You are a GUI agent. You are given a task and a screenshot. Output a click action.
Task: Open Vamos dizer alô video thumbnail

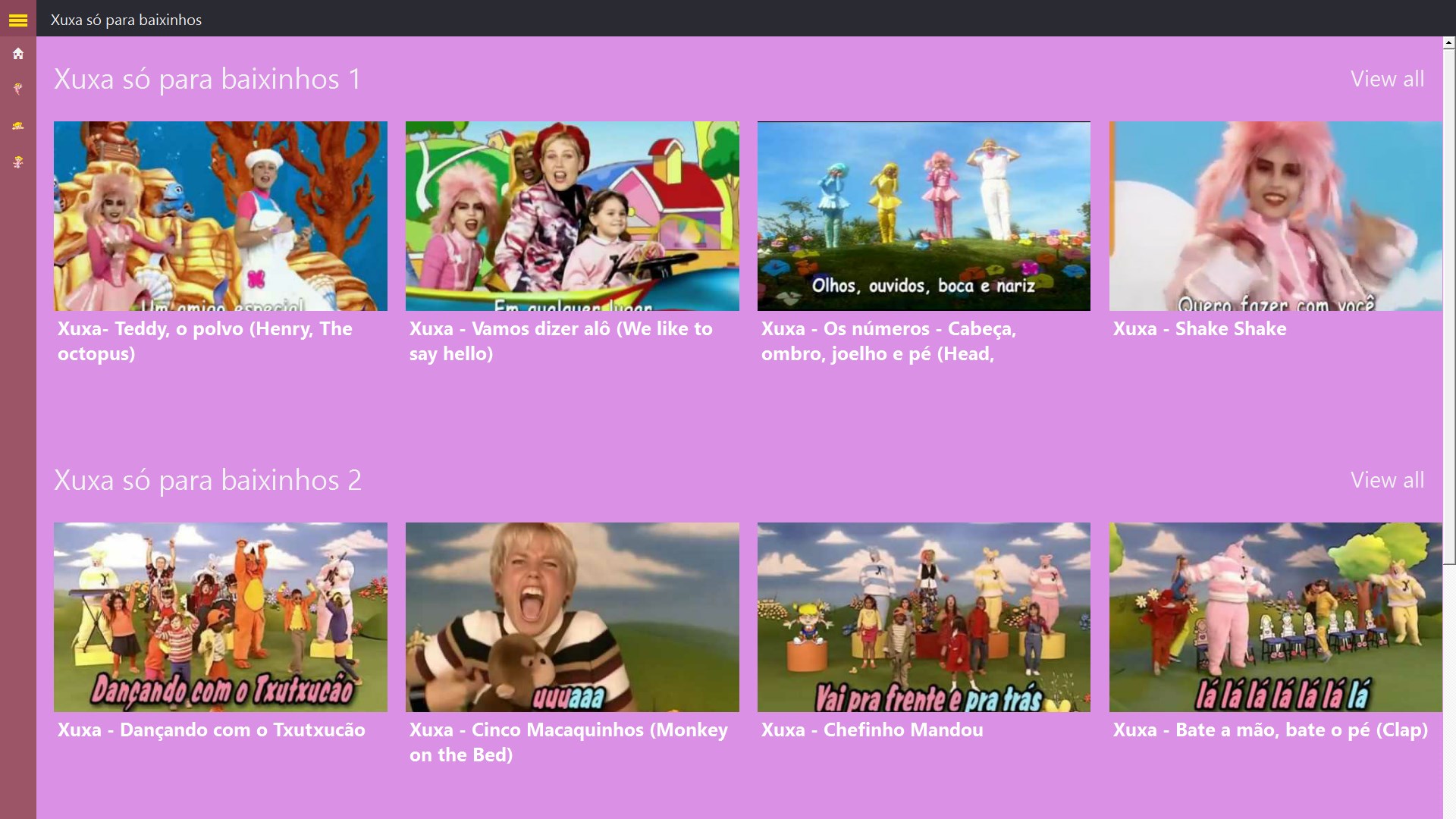point(572,216)
